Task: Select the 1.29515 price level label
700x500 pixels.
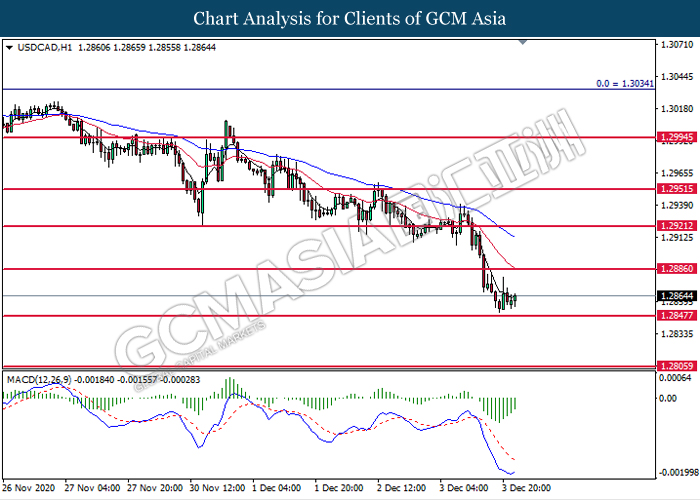Action: point(676,189)
